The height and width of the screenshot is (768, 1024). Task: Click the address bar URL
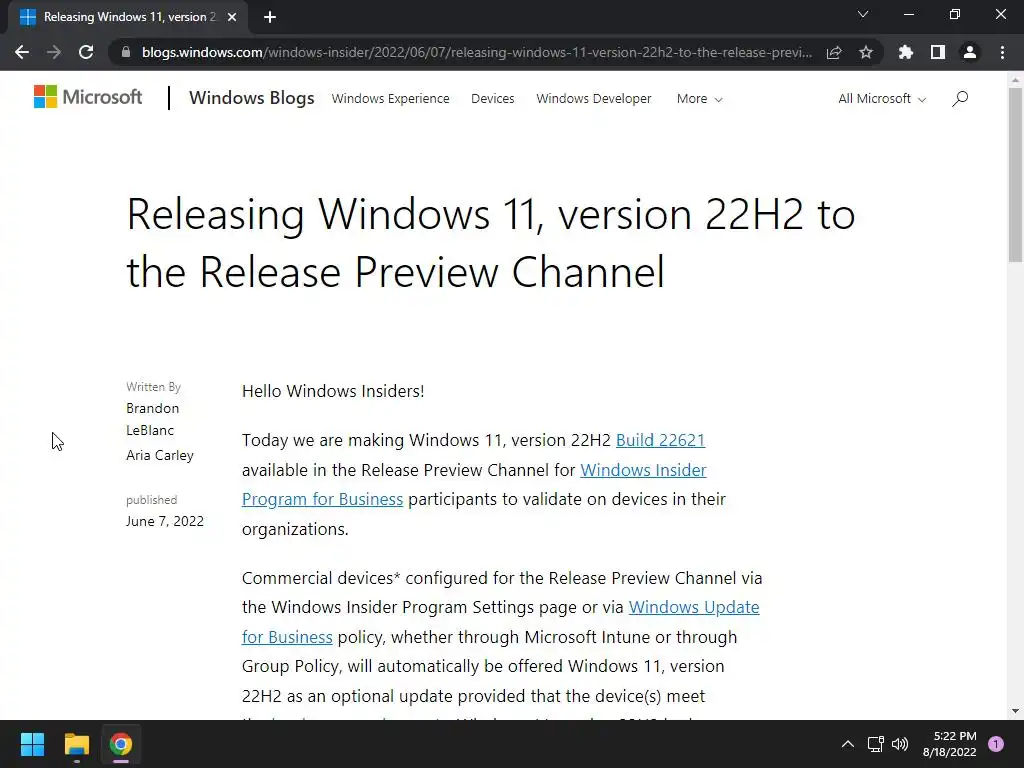[477, 52]
